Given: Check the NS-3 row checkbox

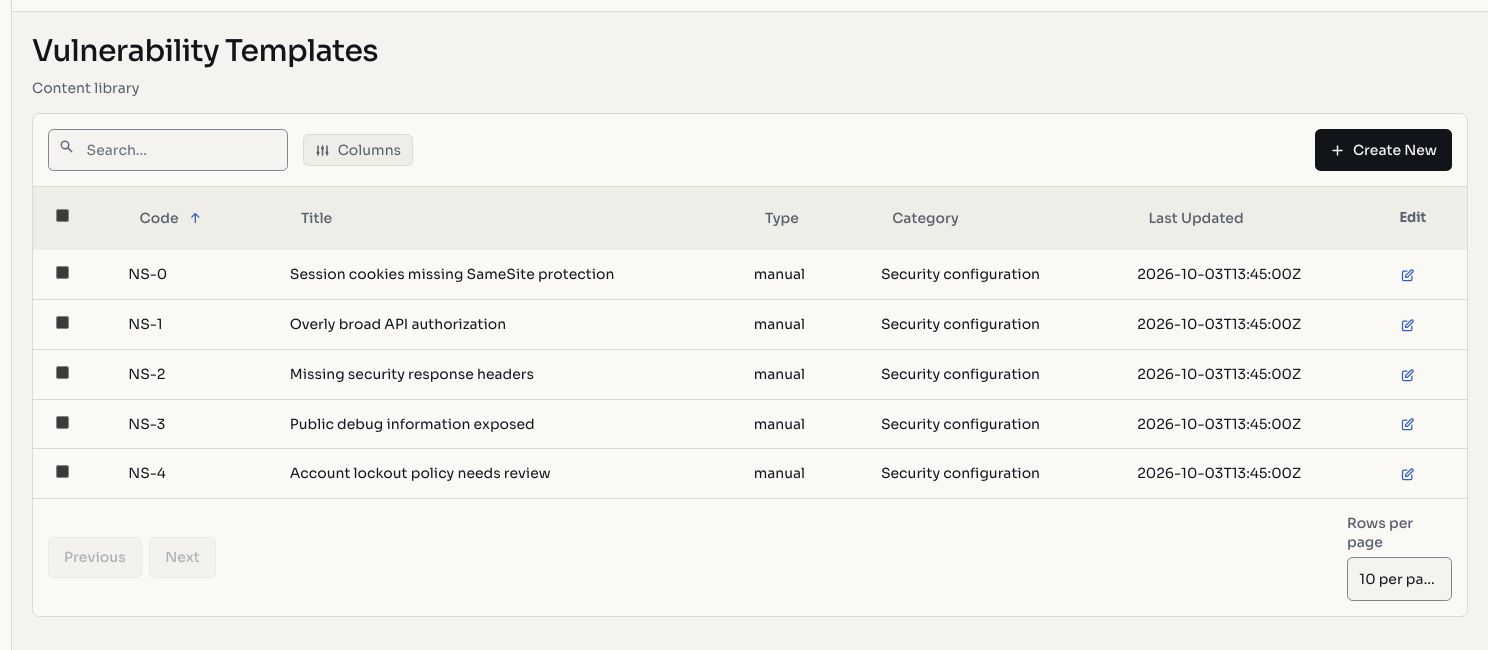Looking at the screenshot, I should point(62,422).
